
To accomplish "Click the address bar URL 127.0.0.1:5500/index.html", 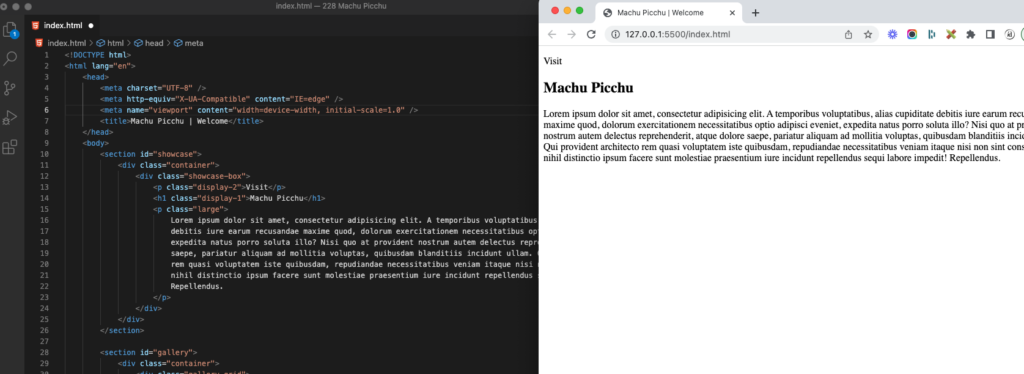I will (x=678, y=35).
